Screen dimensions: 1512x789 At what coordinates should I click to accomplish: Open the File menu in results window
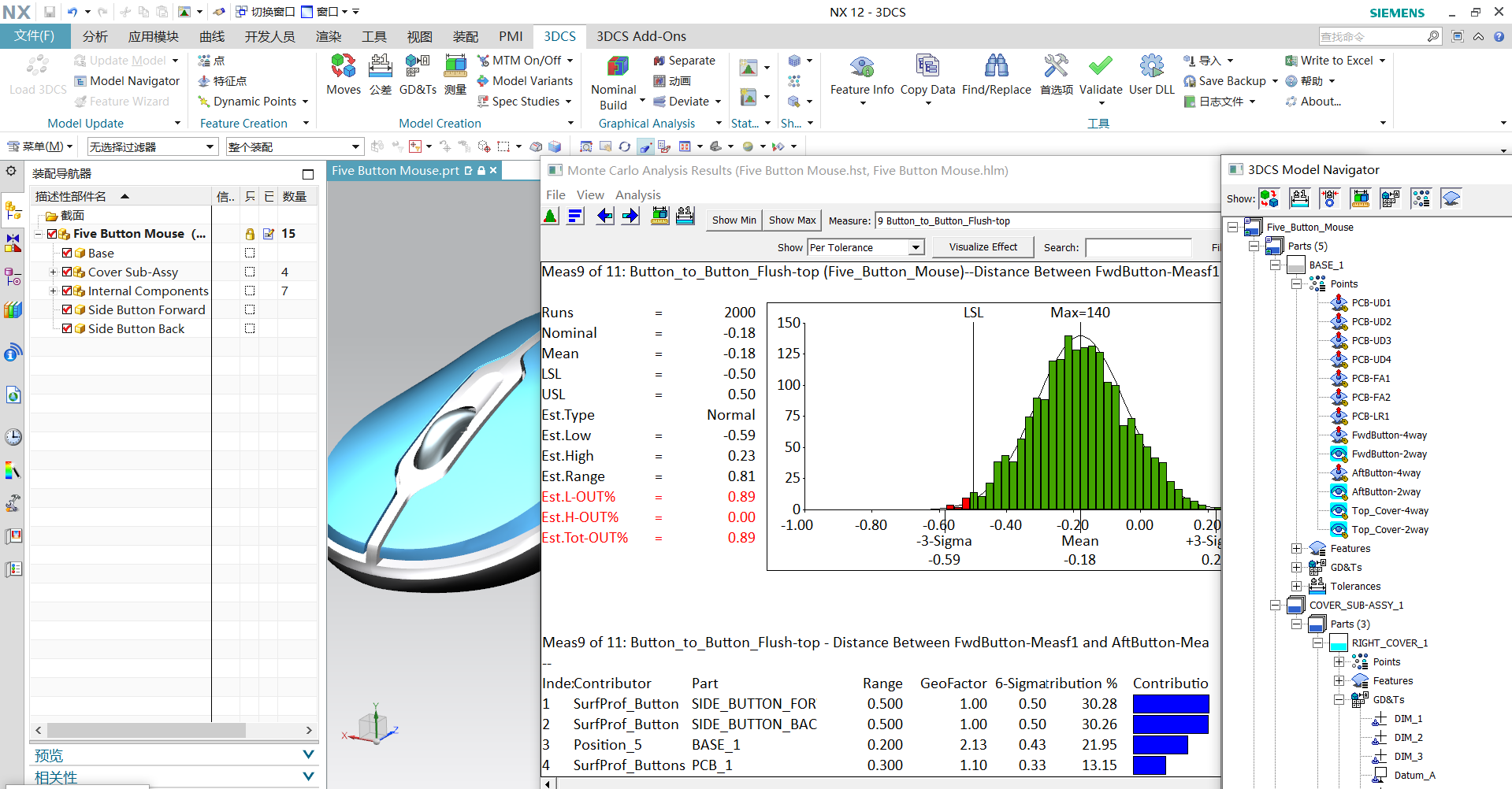pyautogui.click(x=555, y=194)
